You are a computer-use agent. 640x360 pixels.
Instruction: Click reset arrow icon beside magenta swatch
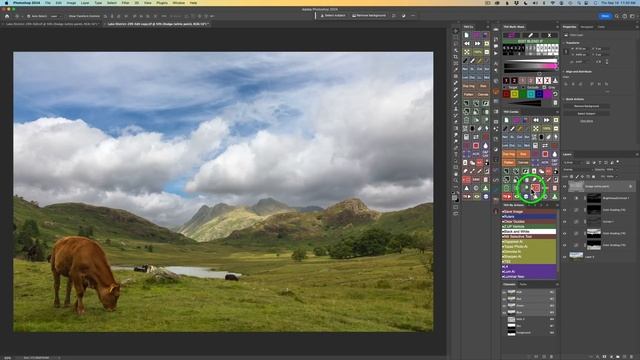coord(556,94)
